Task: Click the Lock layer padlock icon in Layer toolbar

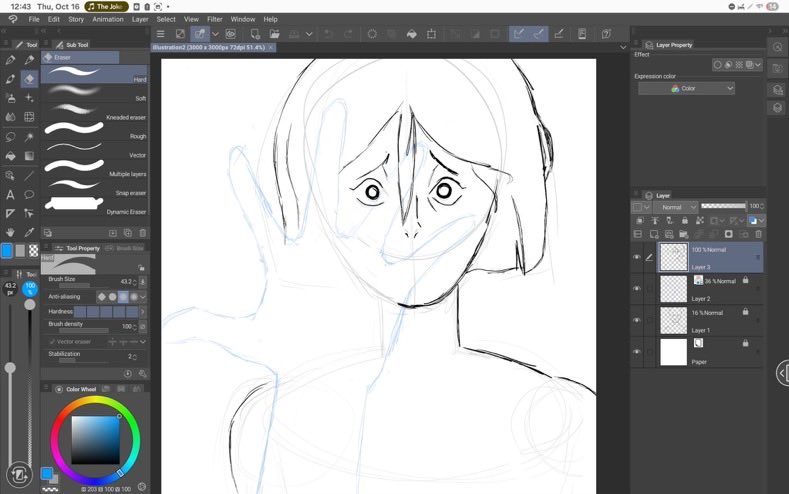Action: coord(684,220)
